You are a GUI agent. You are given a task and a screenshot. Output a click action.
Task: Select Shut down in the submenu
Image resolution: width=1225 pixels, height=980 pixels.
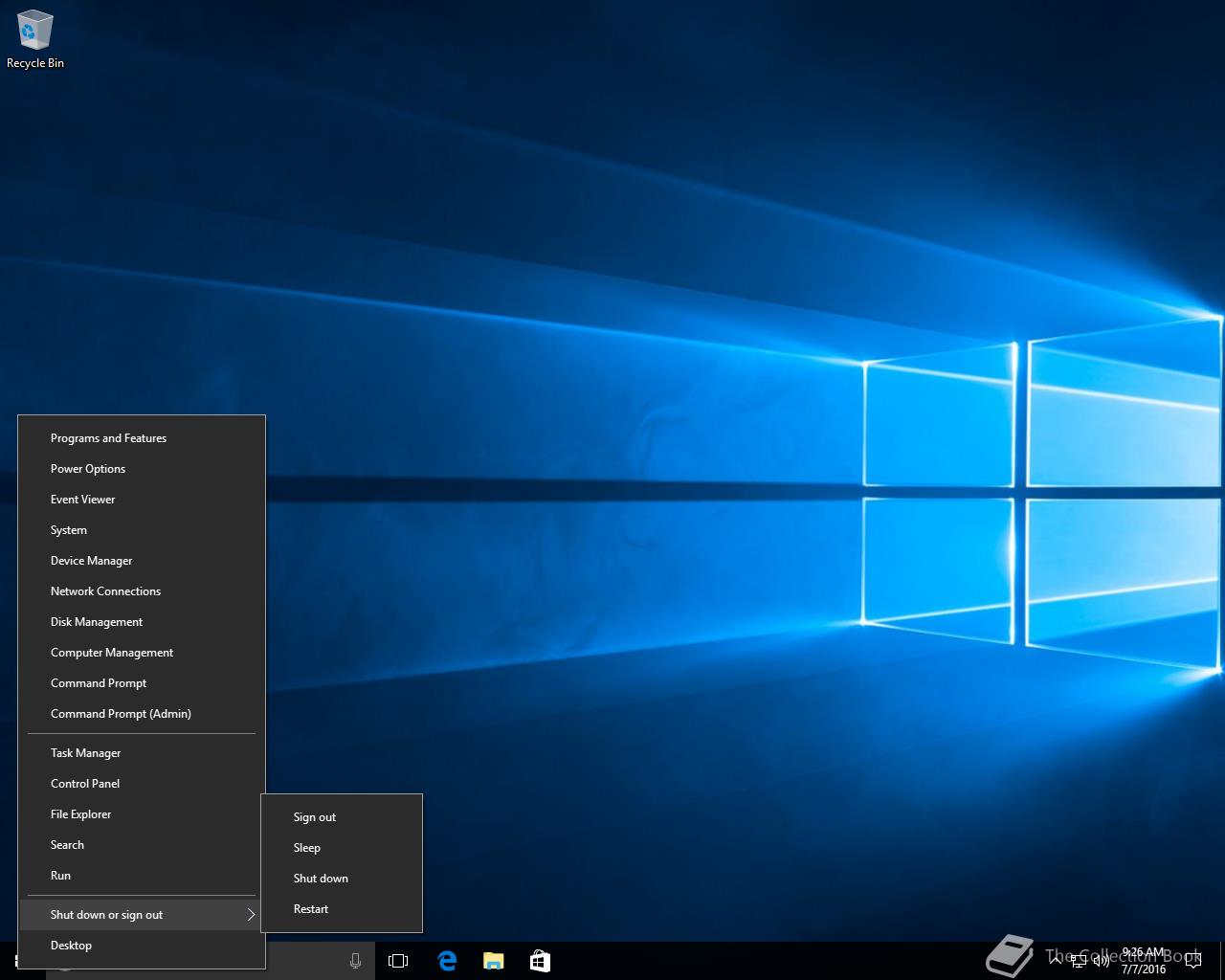(x=342, y=879)
